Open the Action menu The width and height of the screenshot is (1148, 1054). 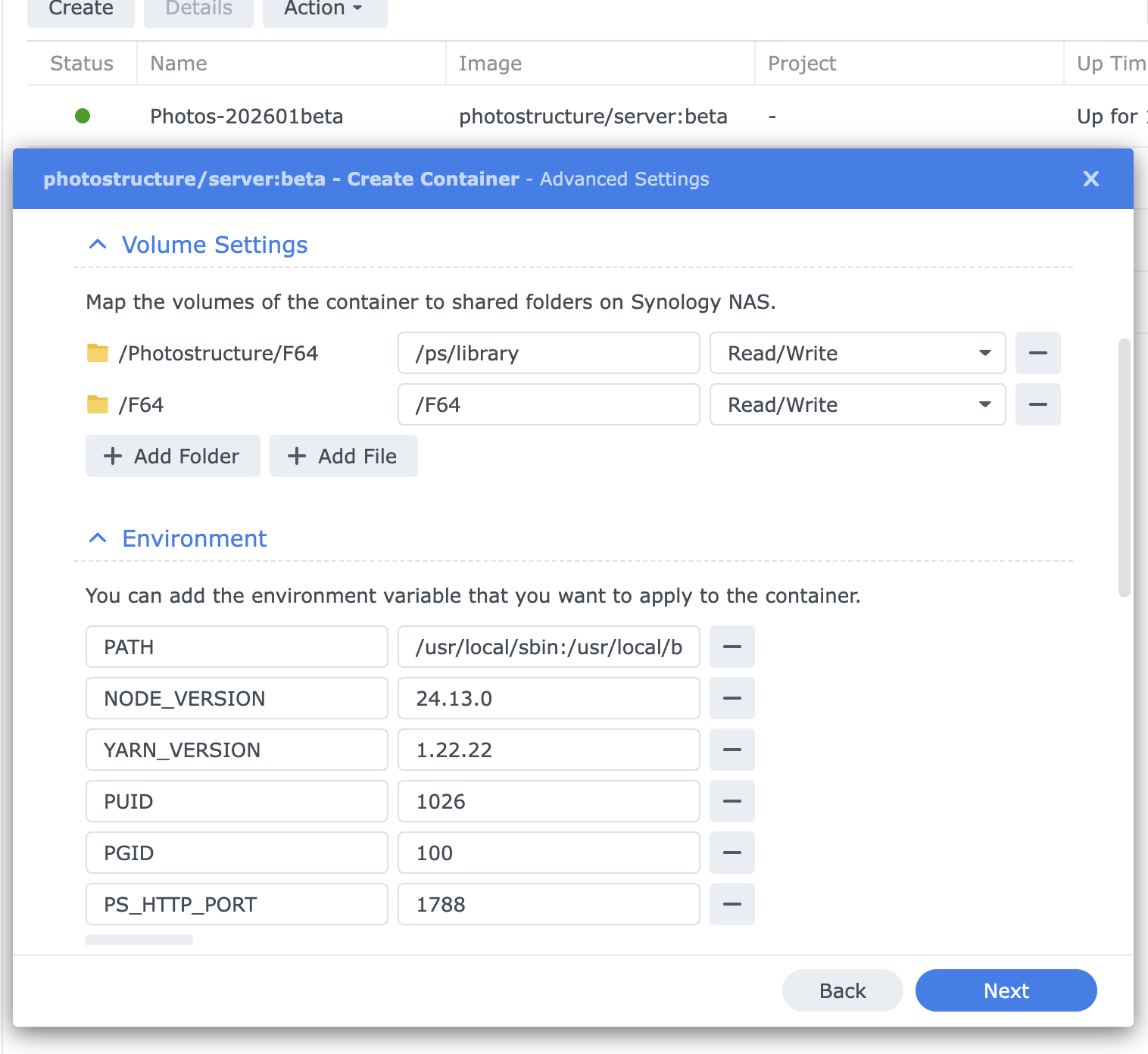(324, 8)
